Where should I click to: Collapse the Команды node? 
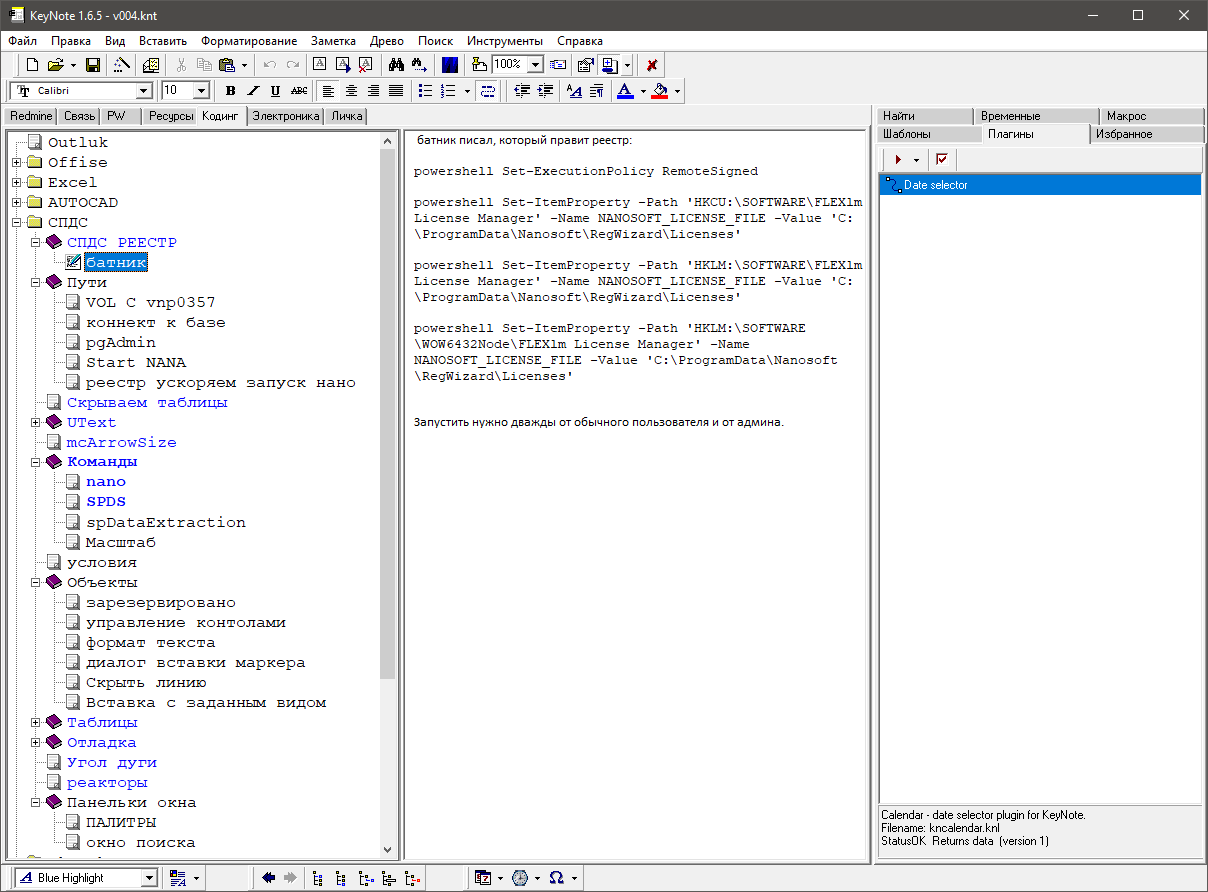click(x=36, y=462)
